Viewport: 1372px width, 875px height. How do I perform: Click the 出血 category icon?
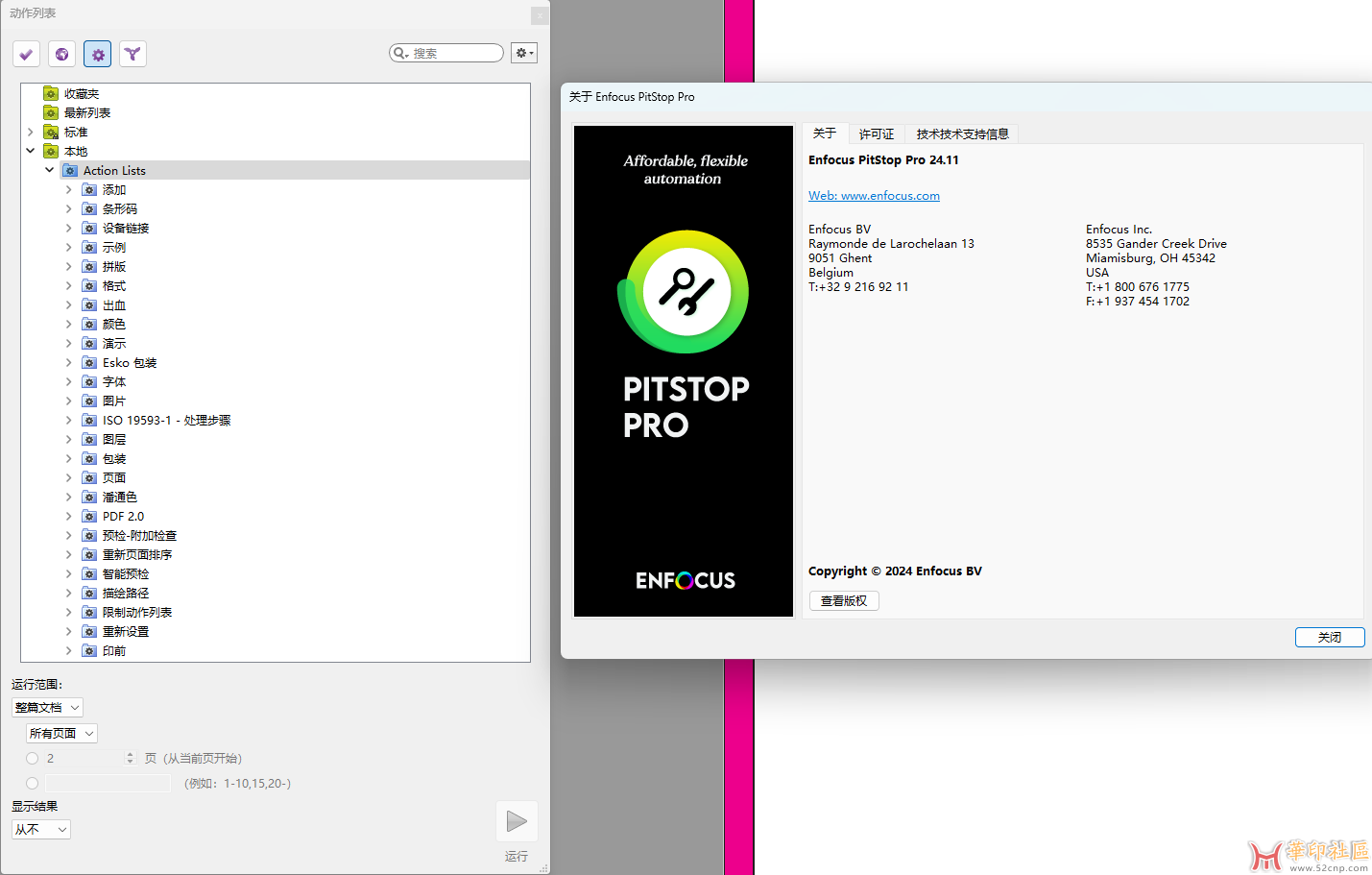tap(89, 304)
